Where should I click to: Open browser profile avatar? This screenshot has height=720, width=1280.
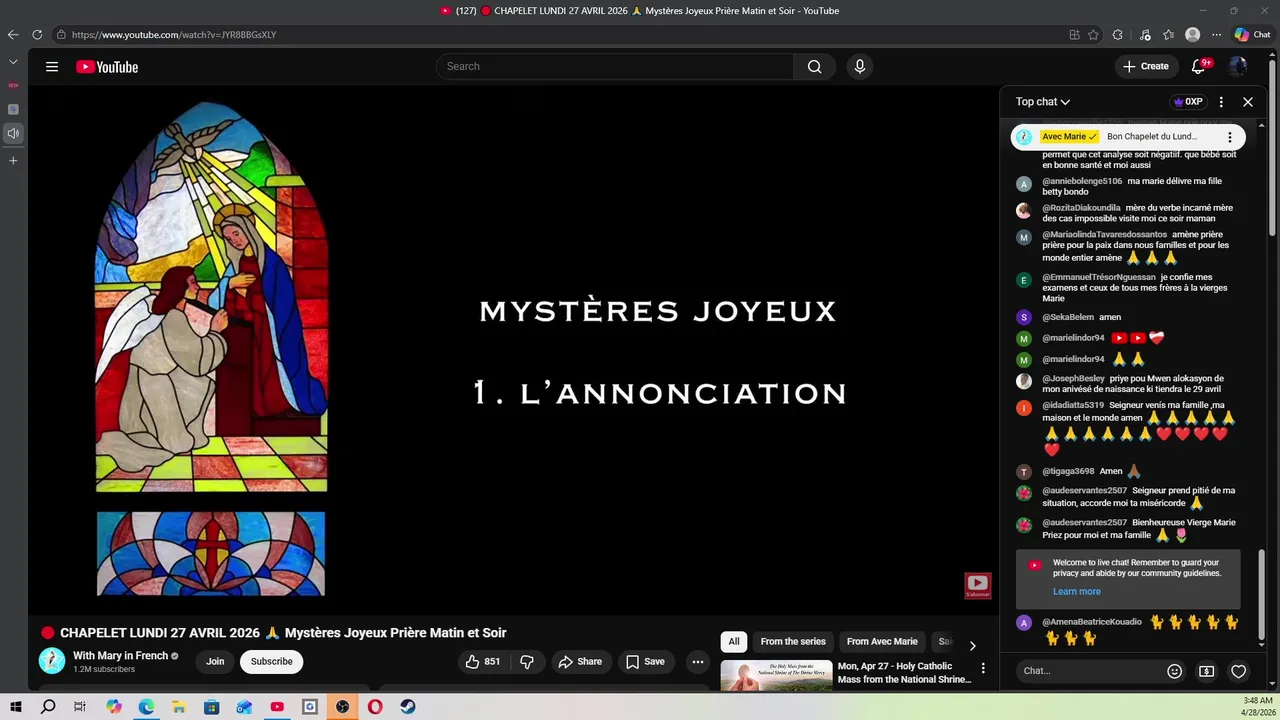(1192, 34)
